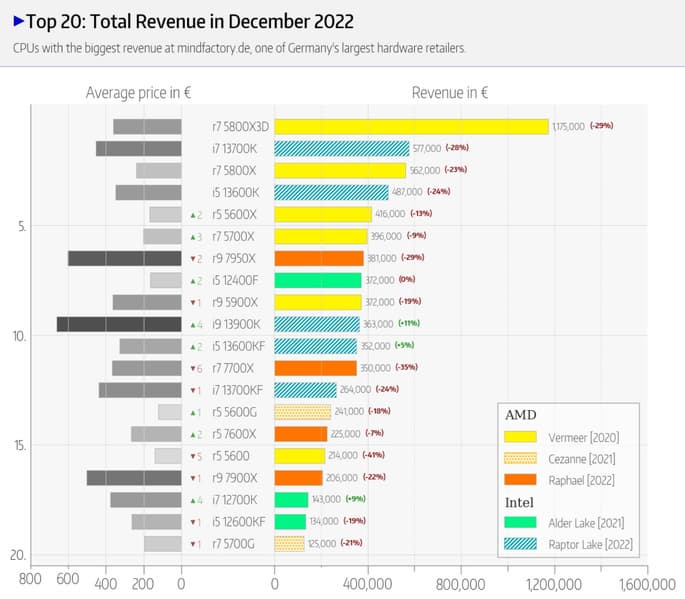
Task: Click the '800' price axis label
Action: pyautogui.click(x=30, y=579)
